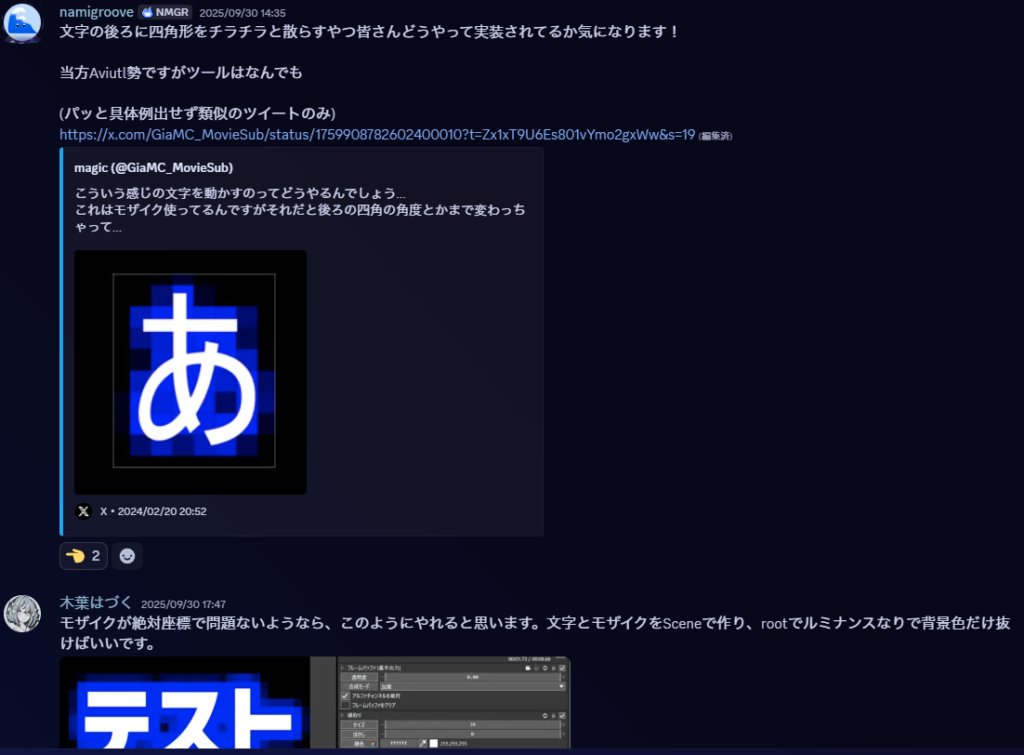Click 木葉はづく's profile avatar
The width and height of the screenshot is (1024, 755).
[22, 613]
